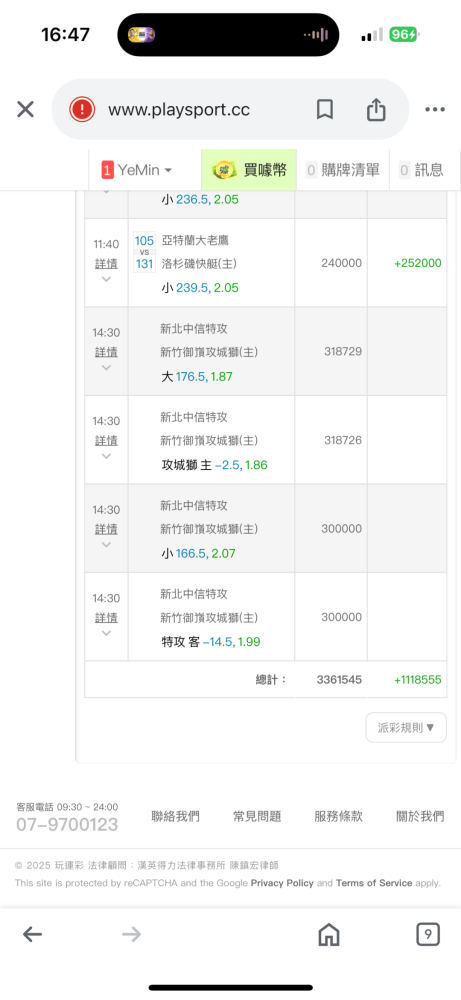Screen dimensions: 461x1000
Task: Open the 購牌清單 tab
Action: [343, 170]
